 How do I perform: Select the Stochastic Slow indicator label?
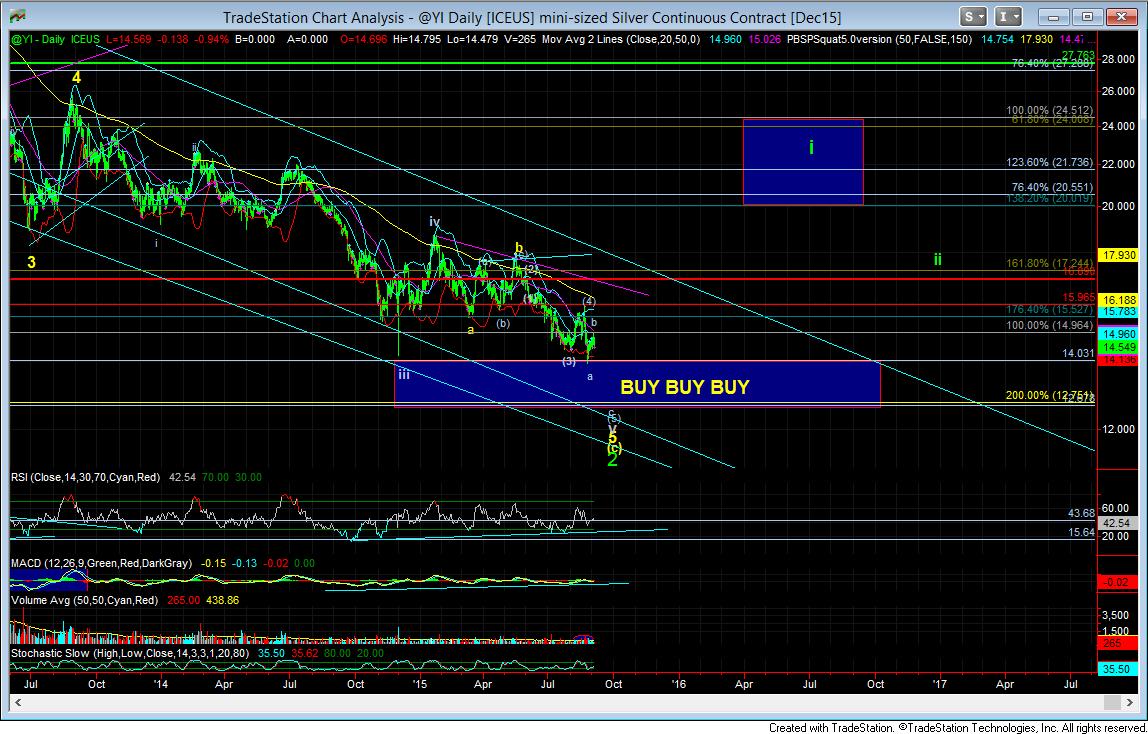point(112,652)
